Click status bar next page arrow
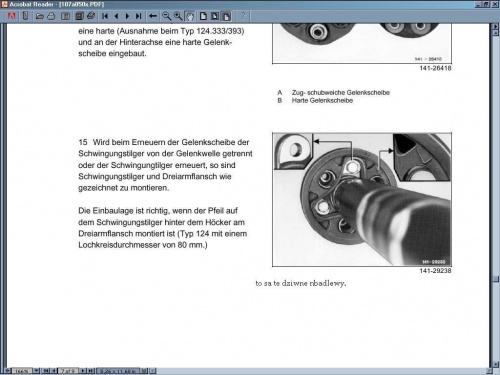Image resolution: width=500 pixels, height=375 pixels. tap(83, 371)
